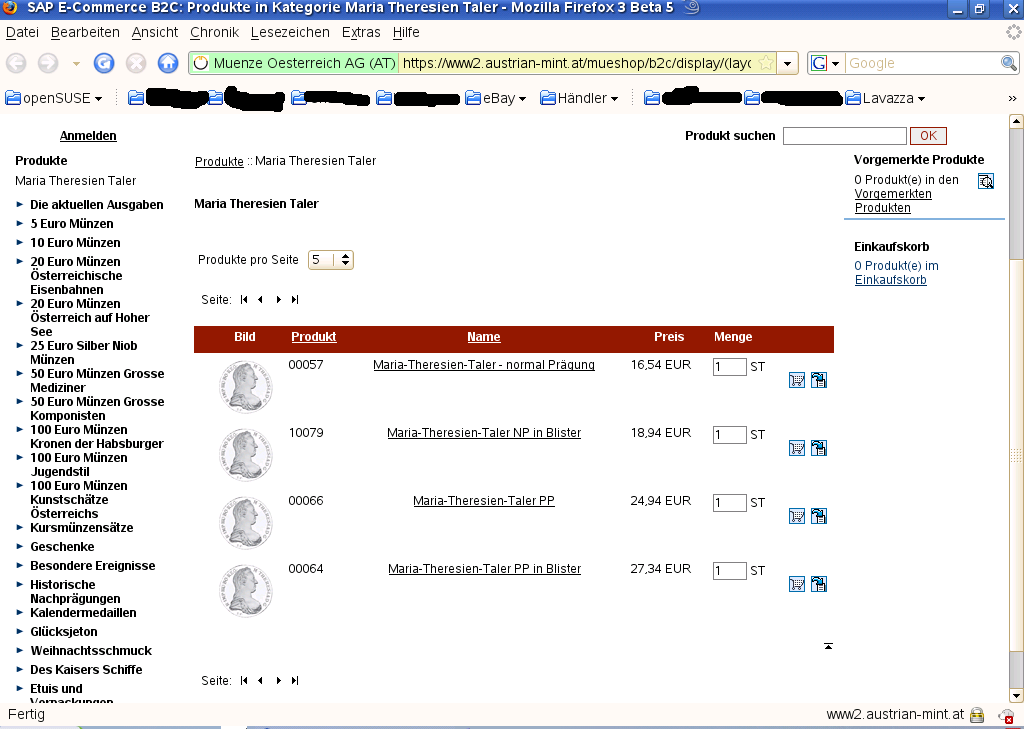This screenshot has height=729, width=1024.
Task: Add Maria-Theresien-Taler PP in Blister to cart
Action: tap(797, 584)
